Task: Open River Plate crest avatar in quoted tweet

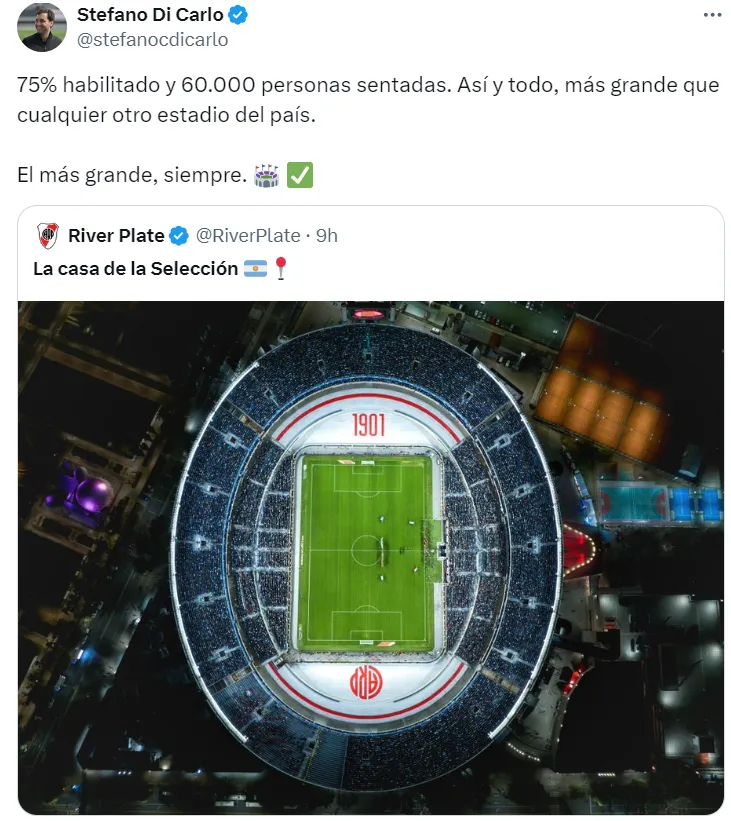Action: (x=48, y=236)
